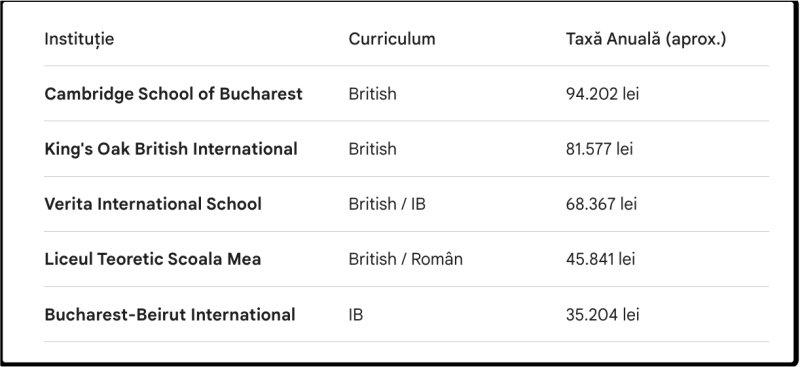Click IB curriculum in Bucharest-Beirut row

click(x=356, y=314)
